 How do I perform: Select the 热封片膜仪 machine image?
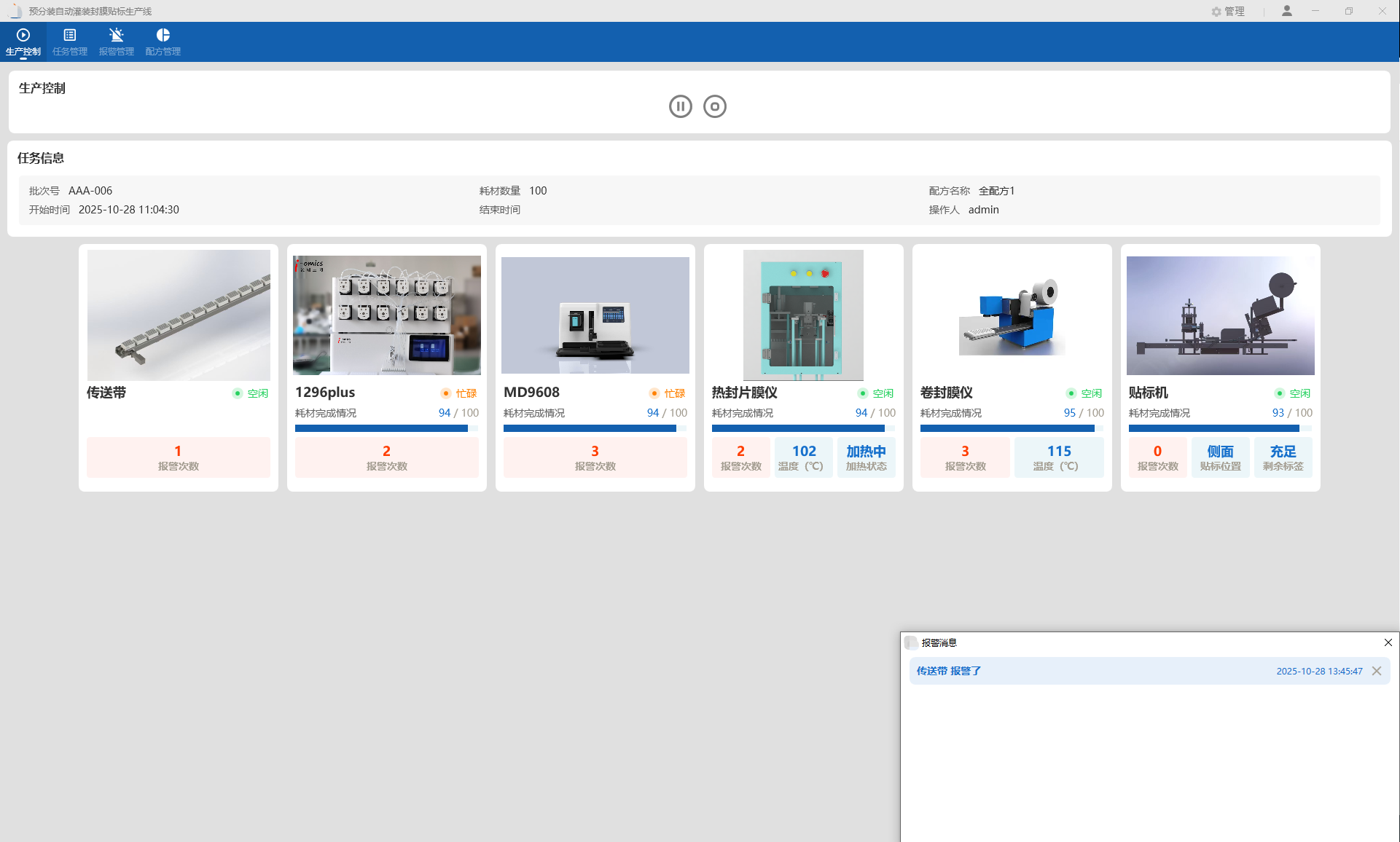pyautogui.click(x=803, y=315)
